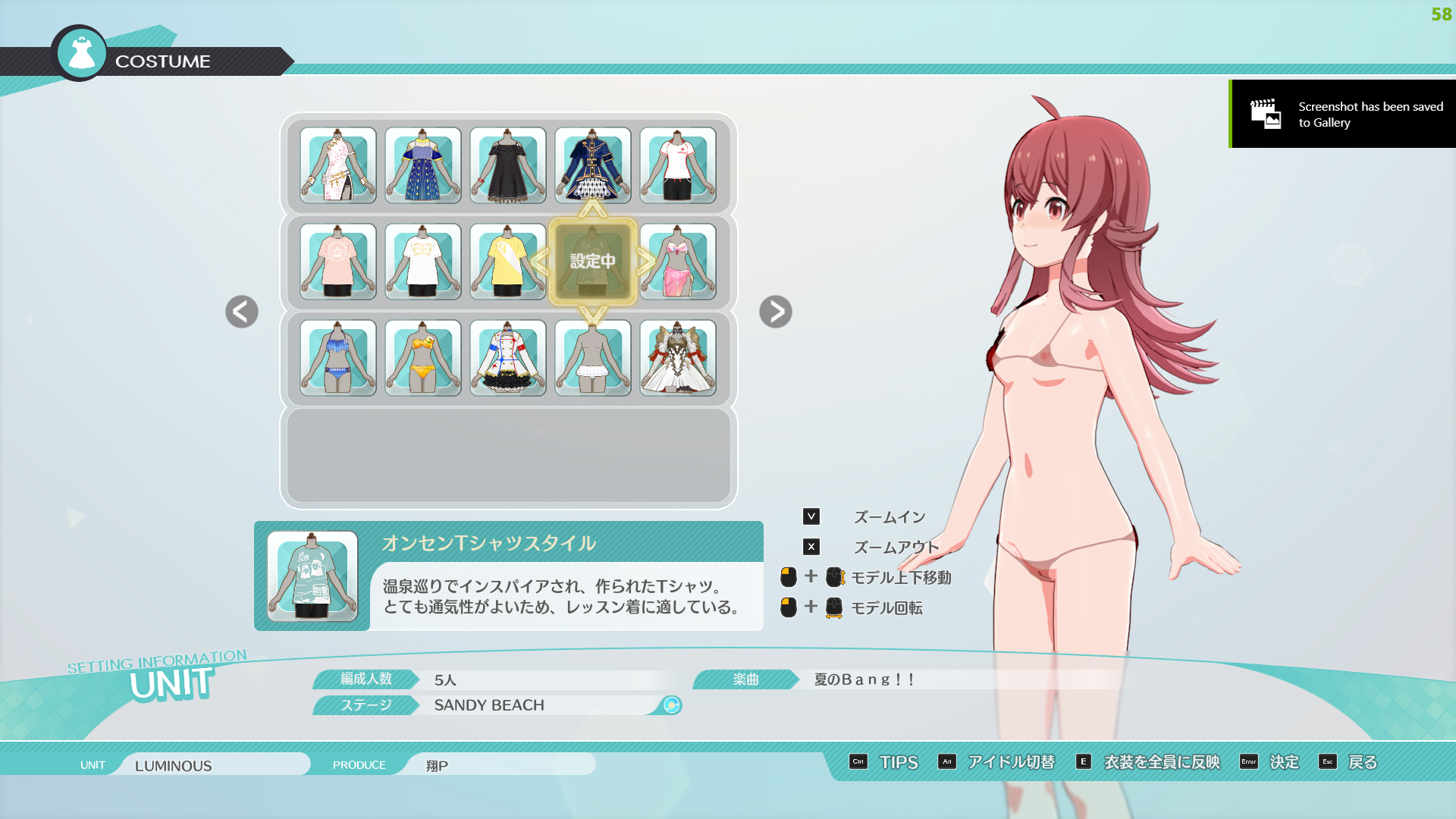
Task: Click the 楽曲 label tab
Action: coord(746,679)
